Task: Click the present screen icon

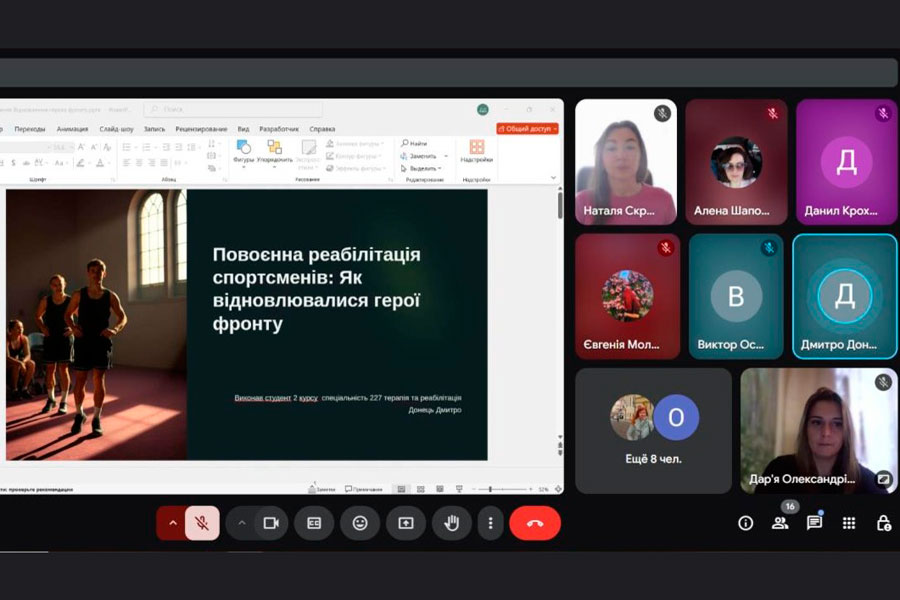Action: click(406, 523)
